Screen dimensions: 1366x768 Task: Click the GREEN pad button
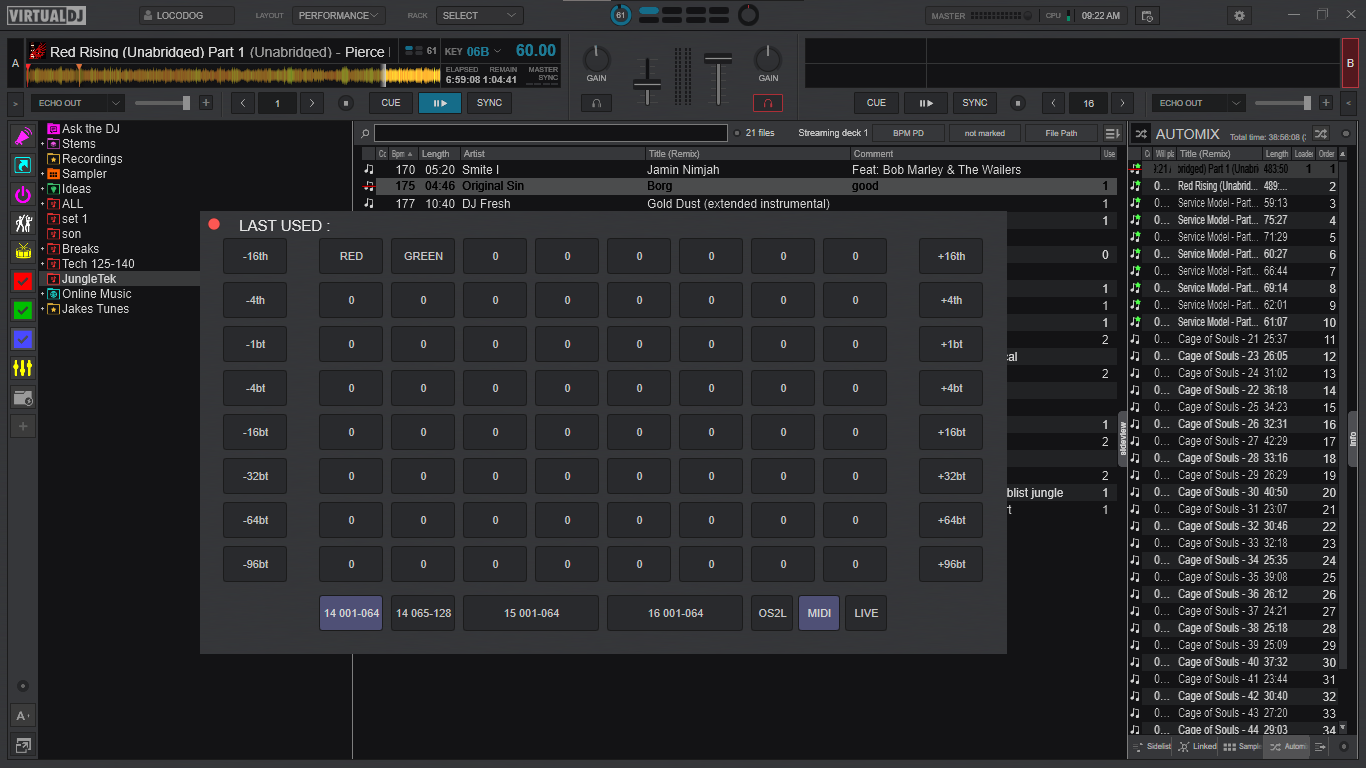tap(423, 256)
